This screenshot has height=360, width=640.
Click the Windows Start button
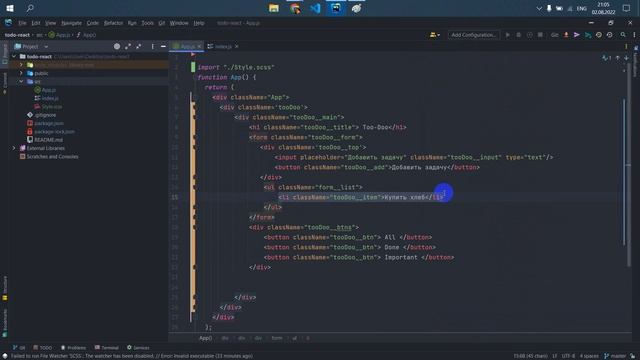pos(10,8)
